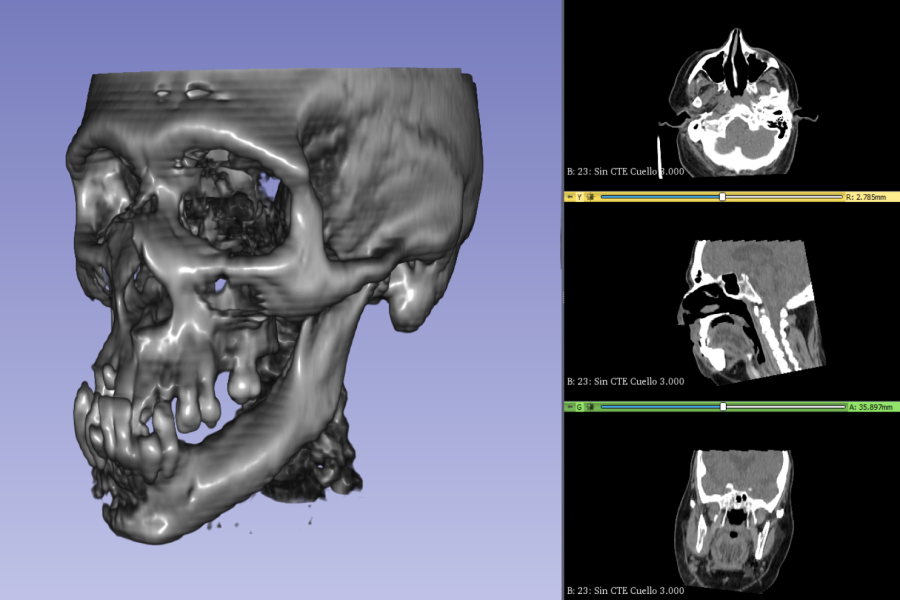Click the pin icon on the yellow slice bar
This screenshot has width=900, height=600.
coord(570,197)
